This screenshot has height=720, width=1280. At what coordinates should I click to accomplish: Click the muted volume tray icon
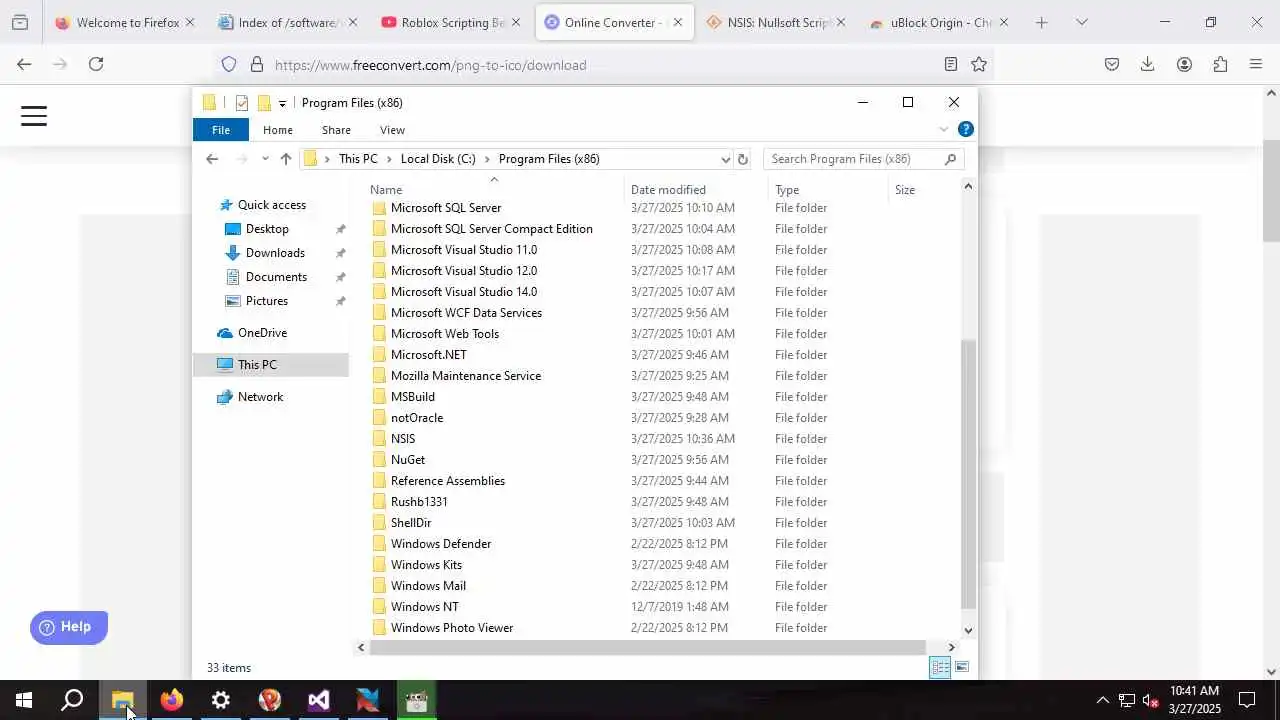pos(1151,700)
